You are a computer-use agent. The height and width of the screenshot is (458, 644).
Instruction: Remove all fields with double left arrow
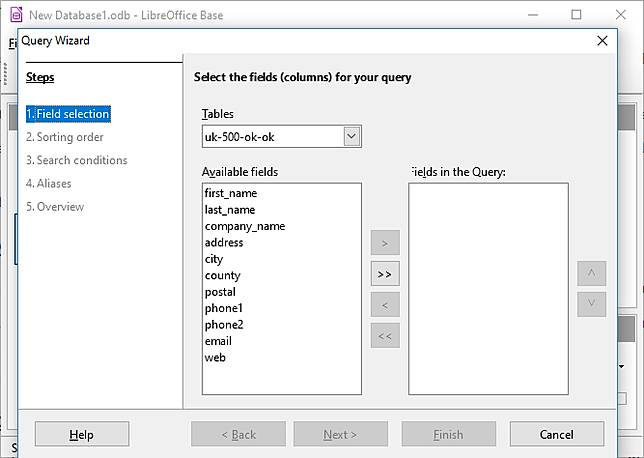click(x=385, y=336)
